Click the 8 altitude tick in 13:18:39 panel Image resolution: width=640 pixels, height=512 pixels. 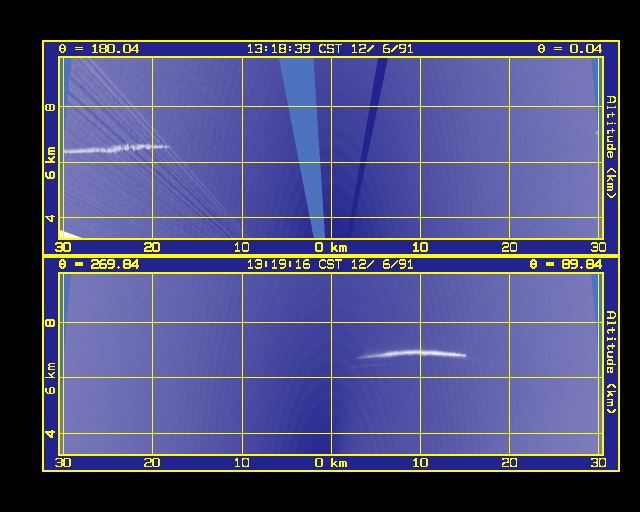[50, 107]
